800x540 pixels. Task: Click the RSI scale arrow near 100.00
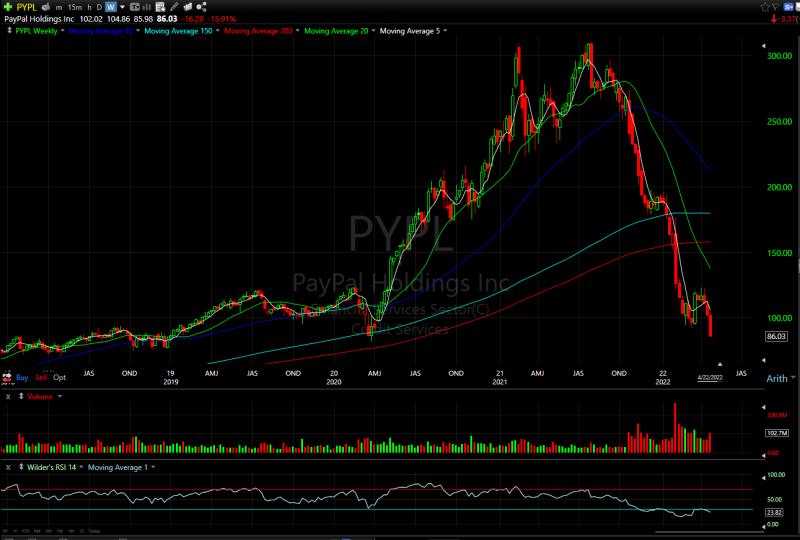coord(764,478)
